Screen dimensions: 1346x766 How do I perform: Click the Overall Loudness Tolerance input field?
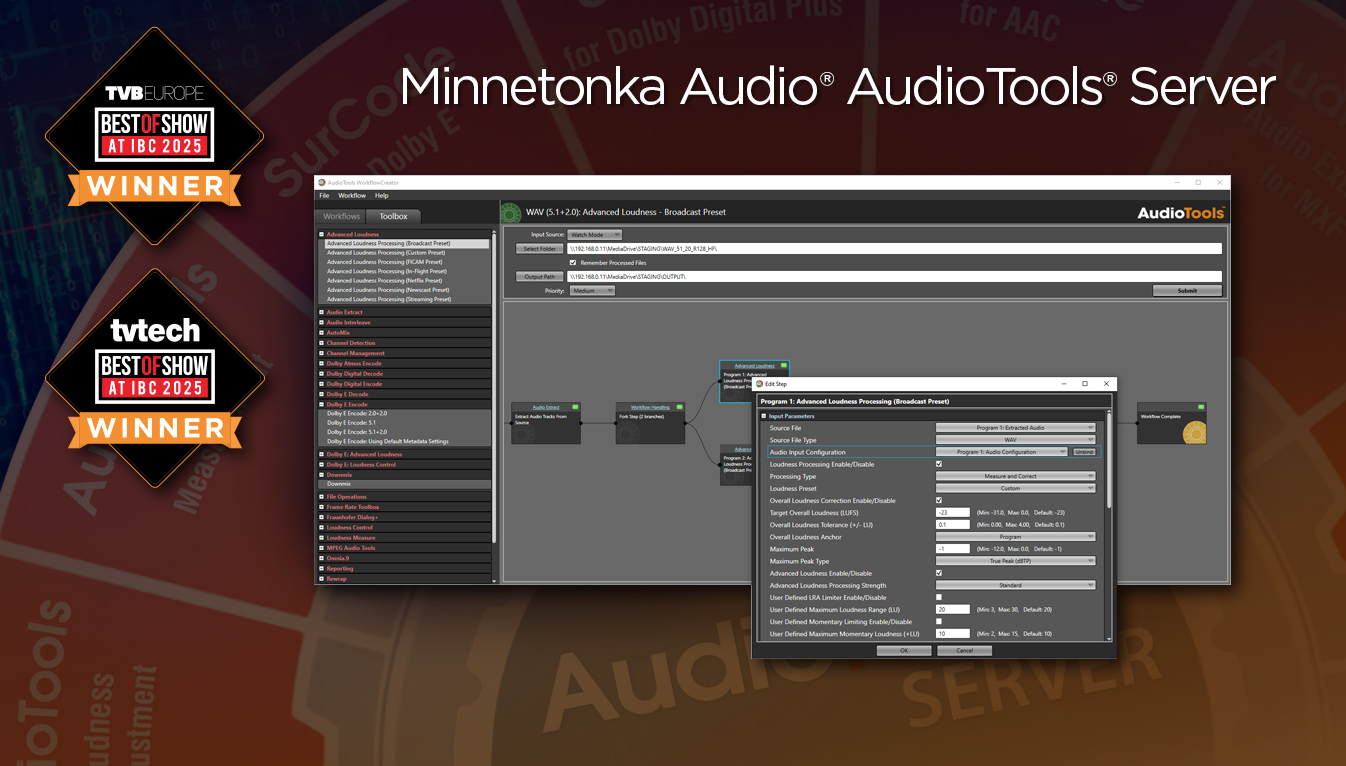(953, 524)
